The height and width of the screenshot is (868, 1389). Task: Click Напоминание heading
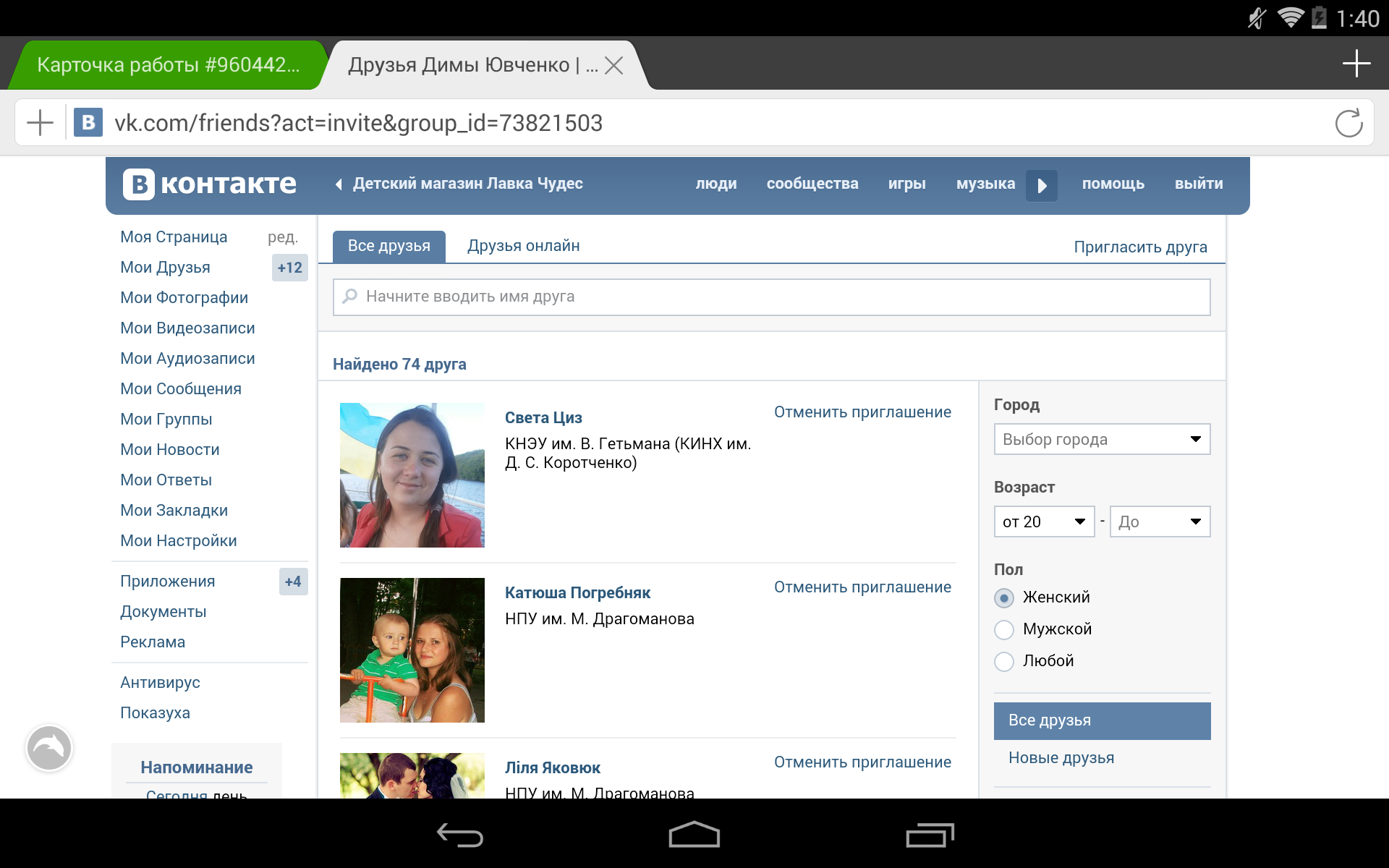pyautogui.click(x=197, y=767)
